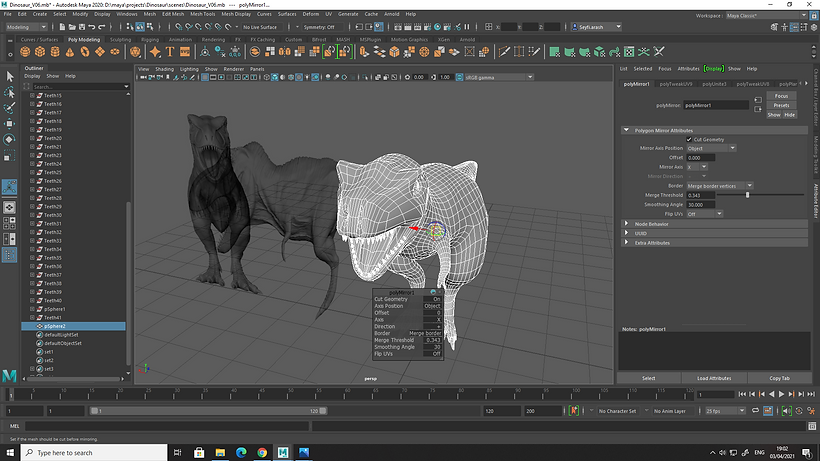Open the Mirror Axis Position dropdown
The height and width of the screenshot is (461, 820).
pos(711,148)
